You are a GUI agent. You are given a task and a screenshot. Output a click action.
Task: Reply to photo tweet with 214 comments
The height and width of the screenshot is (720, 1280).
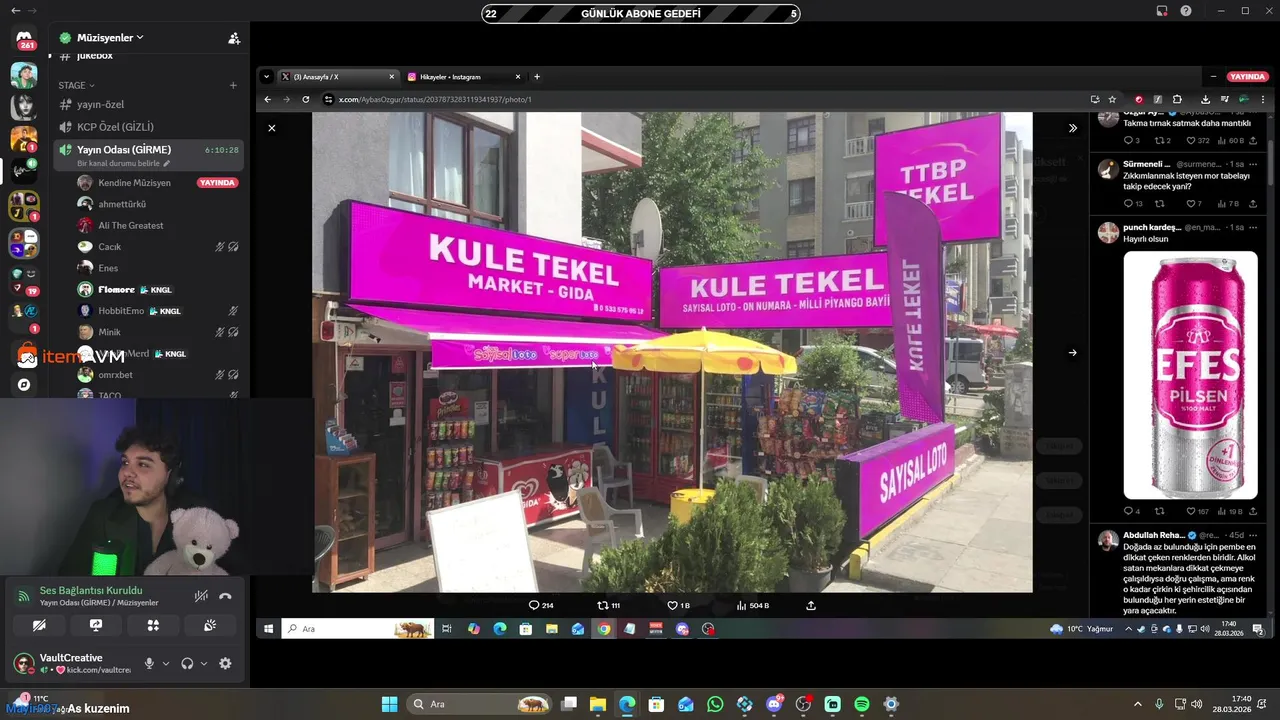(541, 605)
